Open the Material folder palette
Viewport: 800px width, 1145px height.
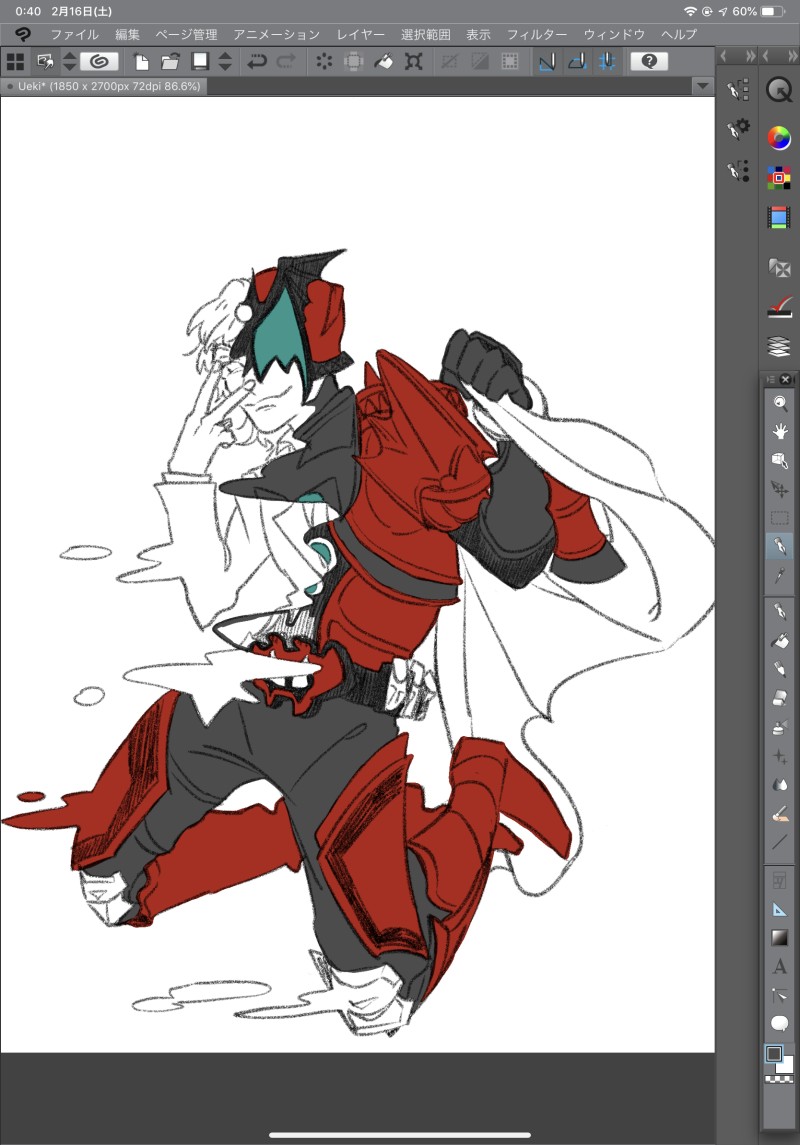point(780,267)
